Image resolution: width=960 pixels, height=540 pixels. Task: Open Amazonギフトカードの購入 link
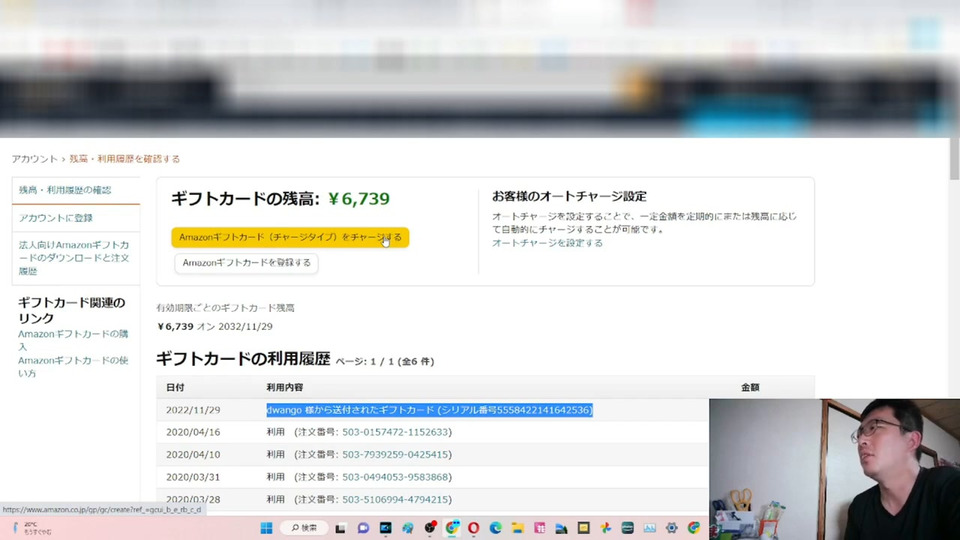[73, 340]
